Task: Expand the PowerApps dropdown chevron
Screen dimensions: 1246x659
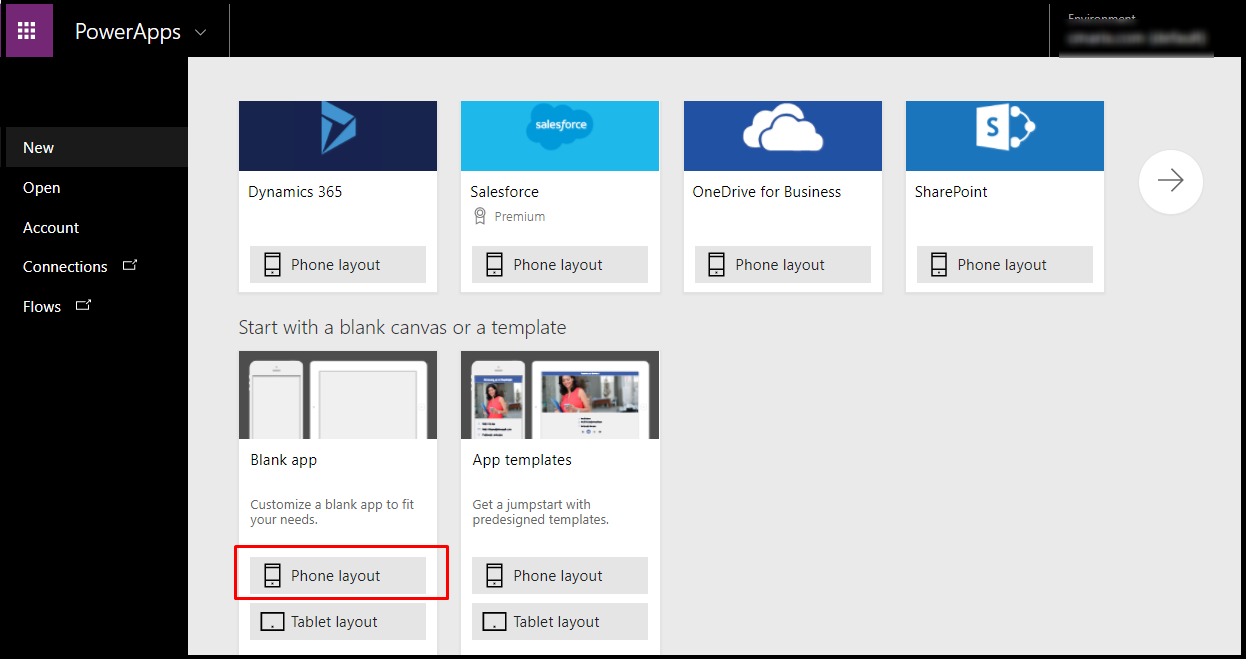Action: tap(200, 32)
